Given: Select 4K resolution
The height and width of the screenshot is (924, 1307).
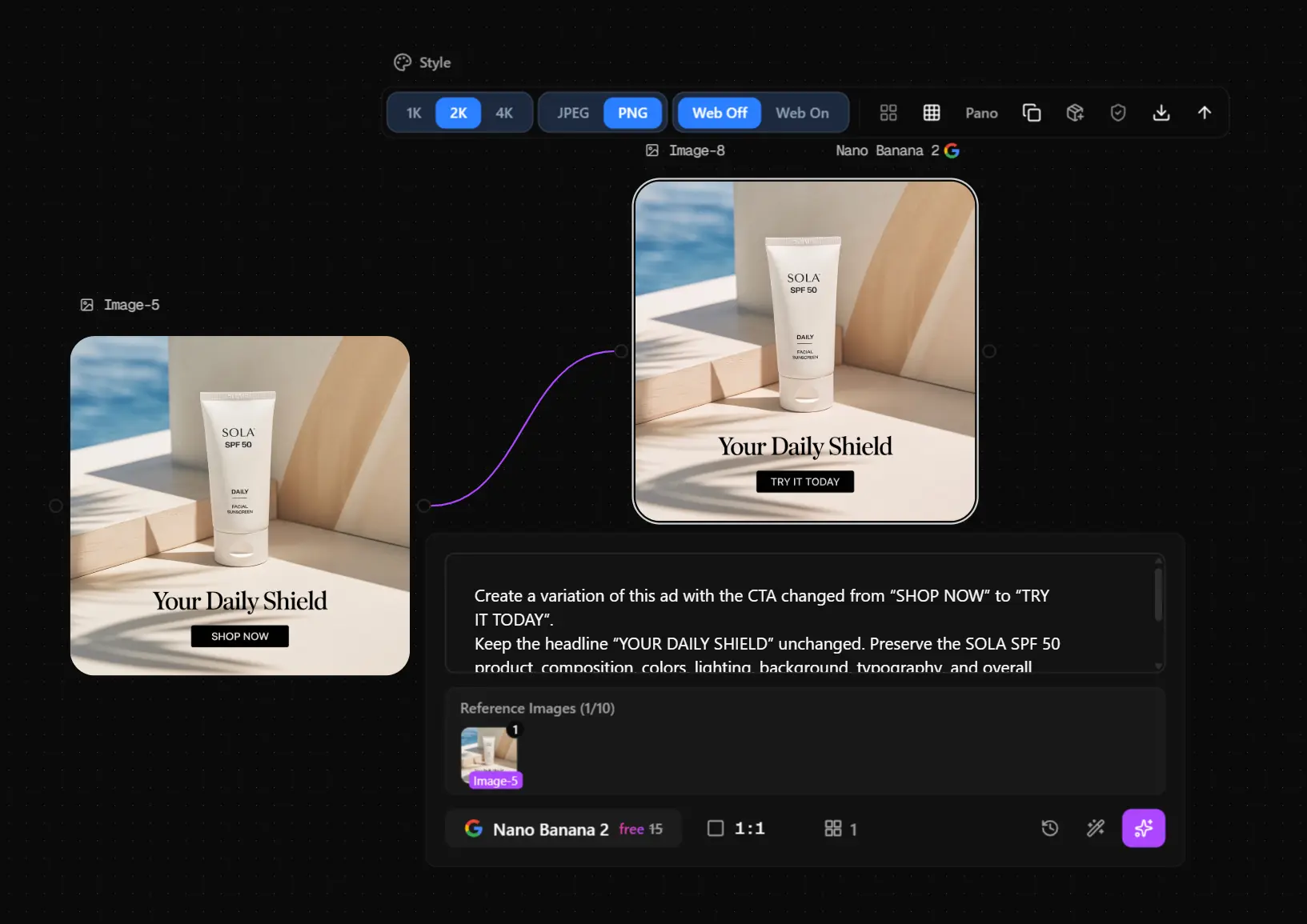Looking at the screenshot, I should (x=504, y=113).
